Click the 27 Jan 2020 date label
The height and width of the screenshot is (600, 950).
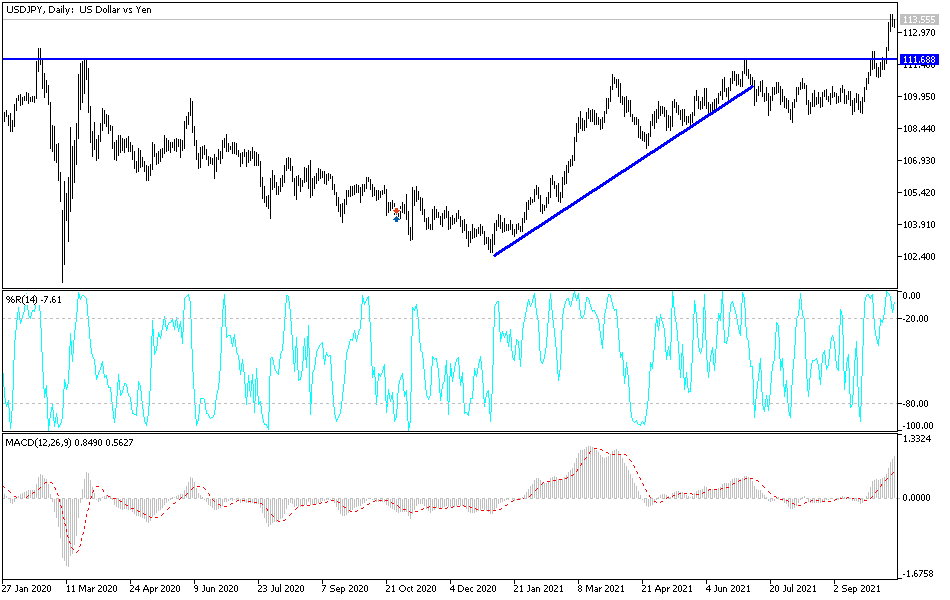click(x=27, y=588)
